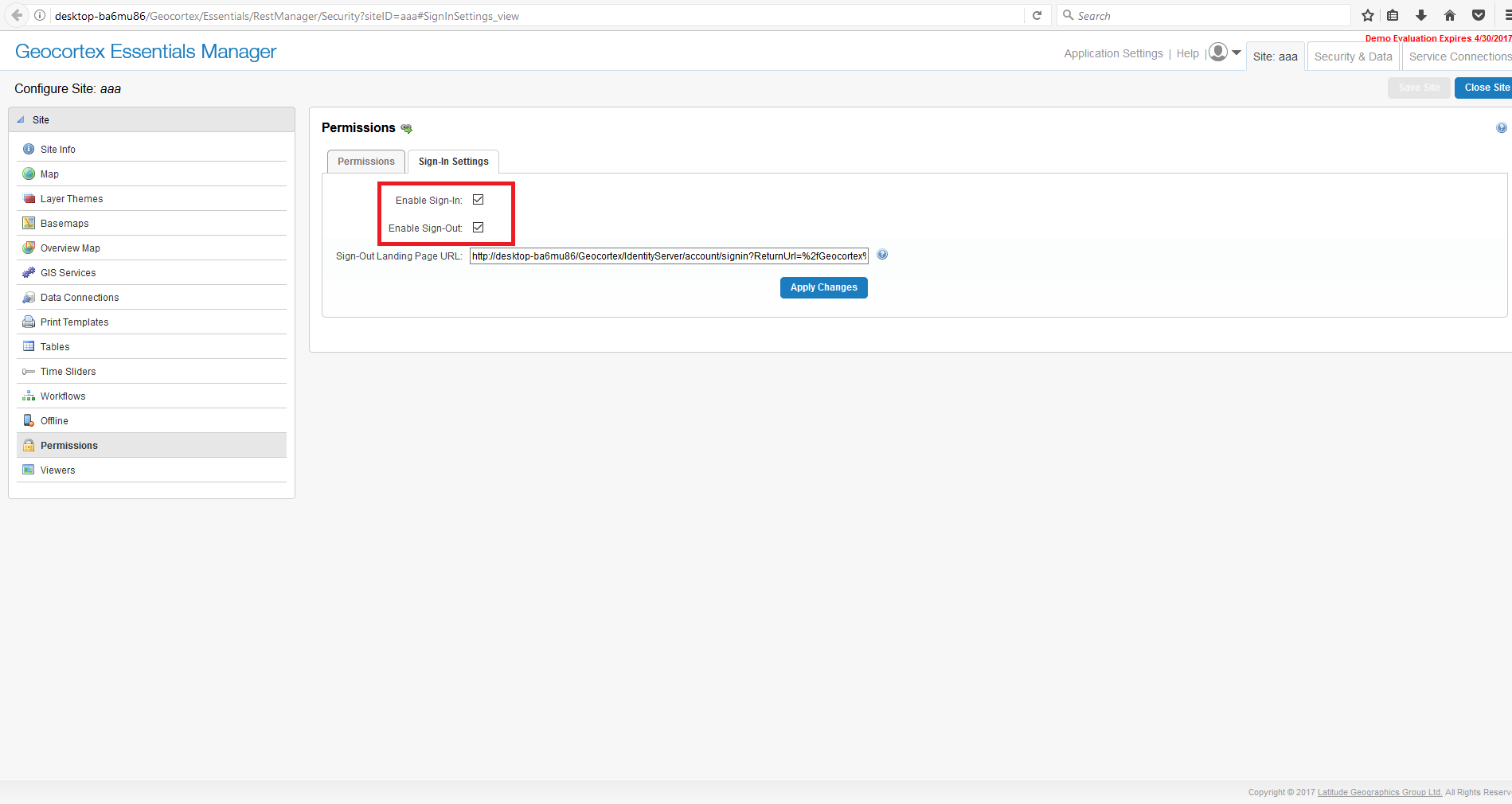Toggle the Enable Sign-In checkbox
Screen dimensions: 1512x804
479,200
